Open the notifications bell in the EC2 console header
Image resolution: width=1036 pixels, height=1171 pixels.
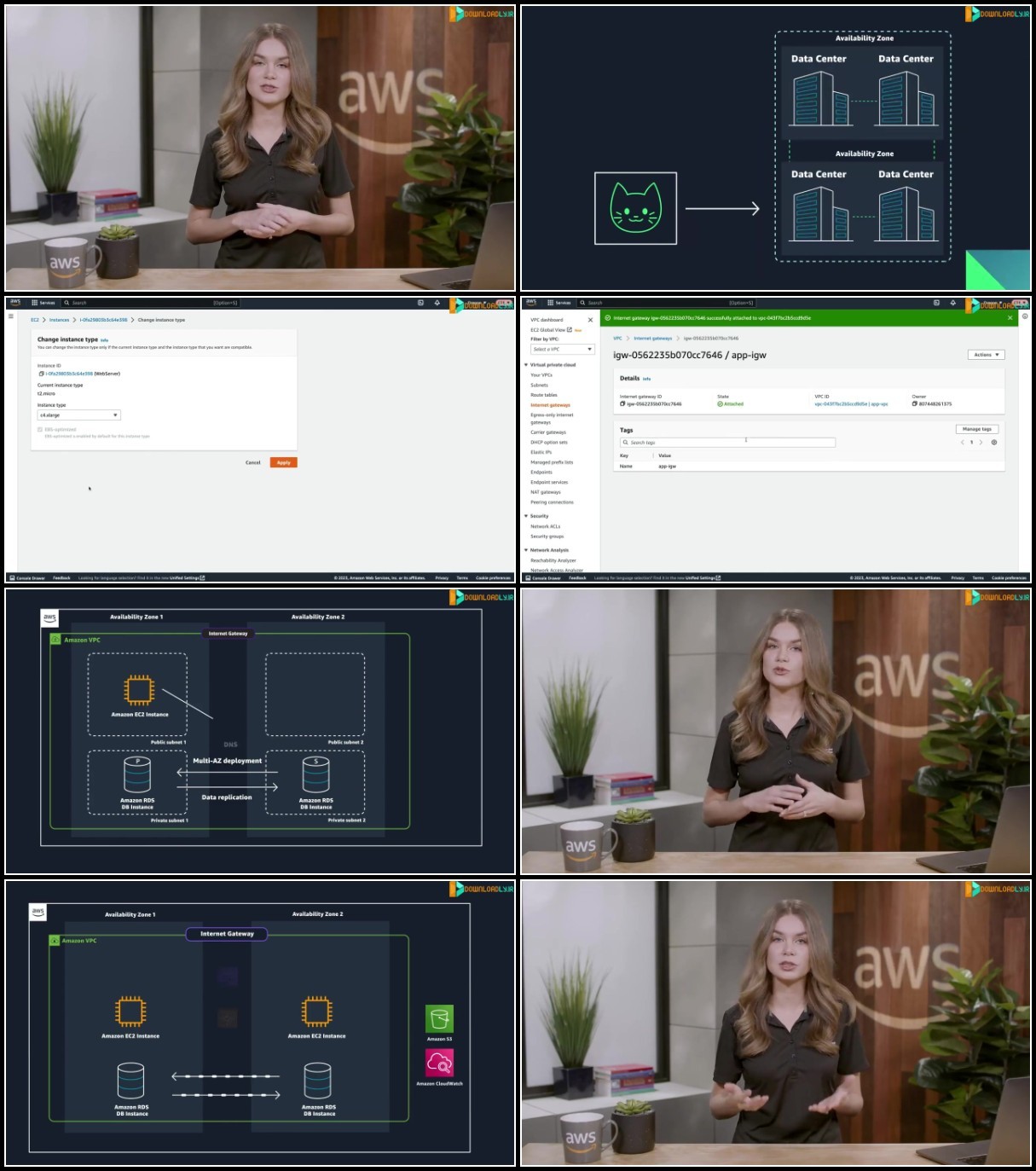(x=437, y=303)
